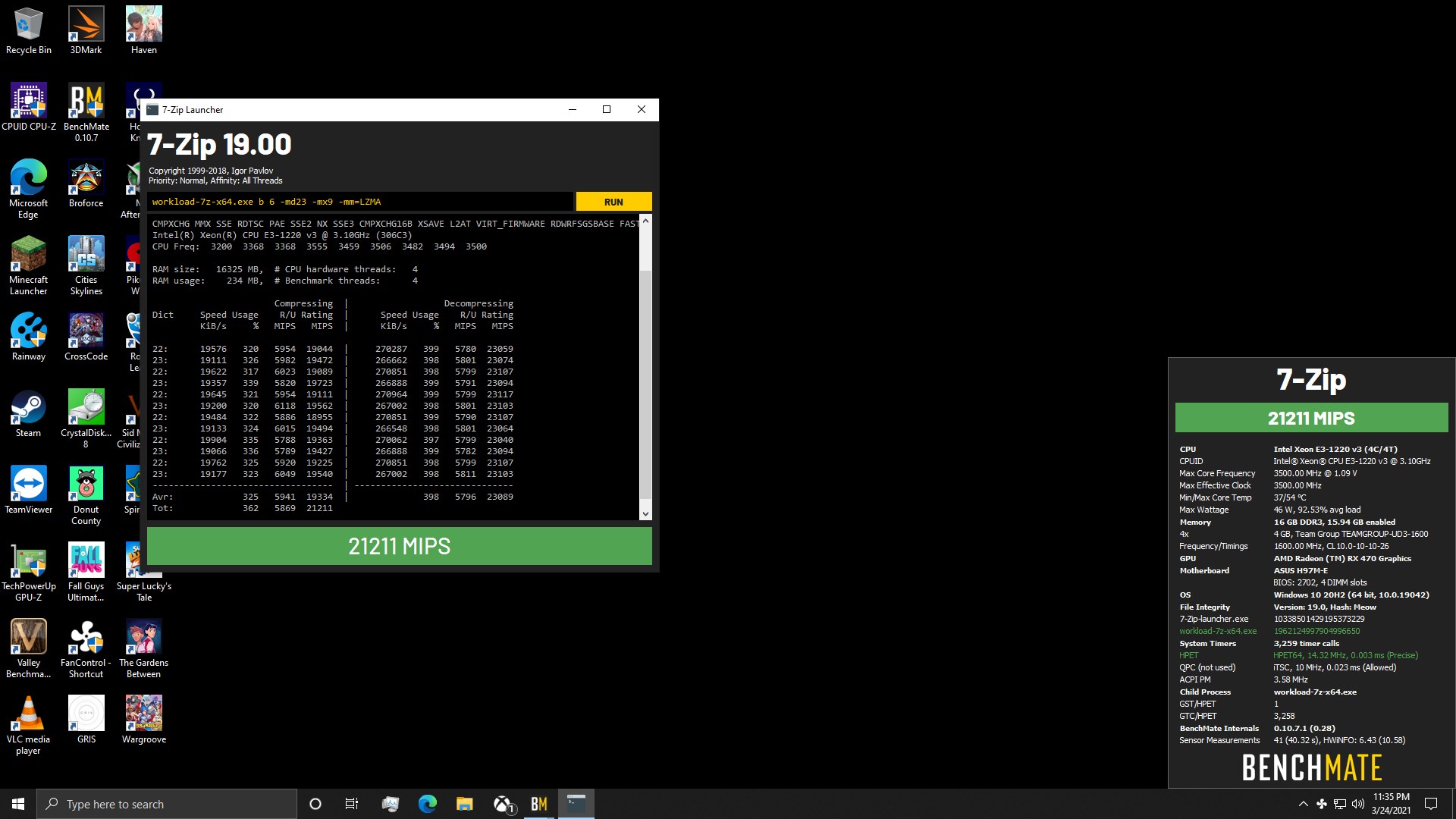The image size is (1456, 819).
Task: Click the 7-Zip output scrollbar thumb
Action: click(x=645, y=384)
